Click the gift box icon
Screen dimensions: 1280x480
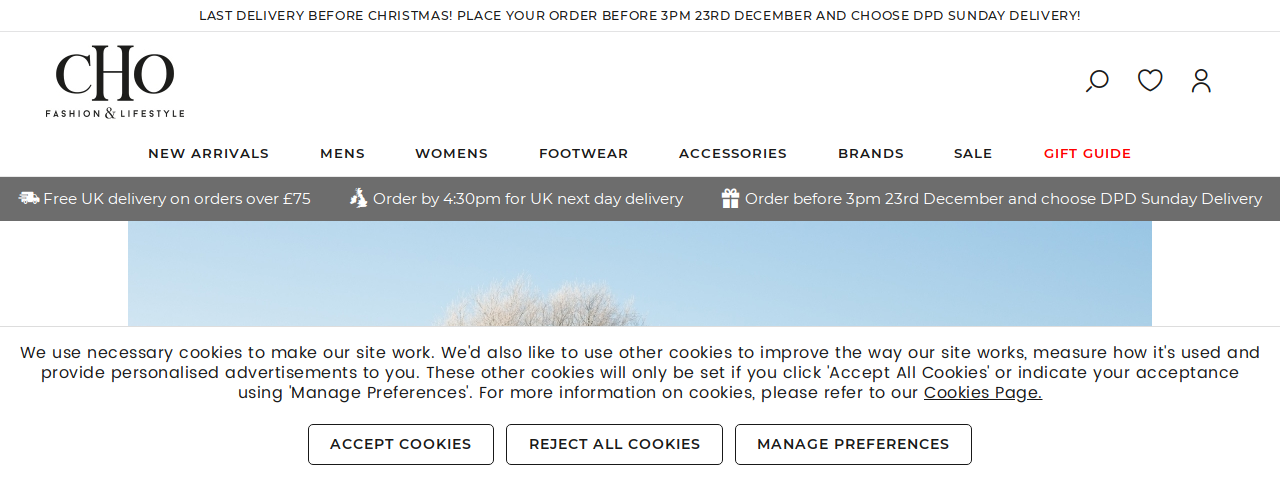click(x=731, y=198)
